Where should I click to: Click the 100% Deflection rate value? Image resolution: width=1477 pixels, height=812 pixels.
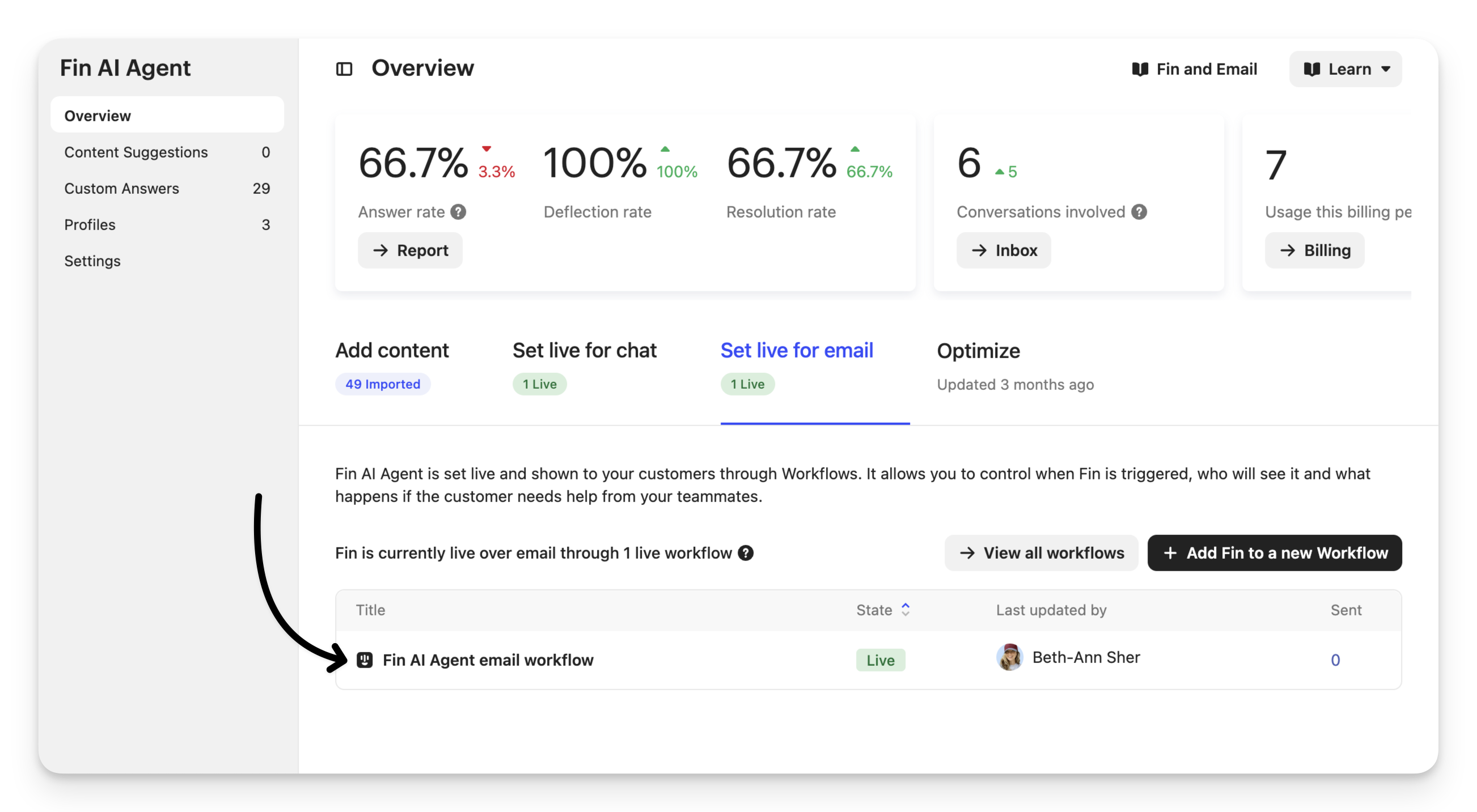pyautogui.click(x=595, y=163)
